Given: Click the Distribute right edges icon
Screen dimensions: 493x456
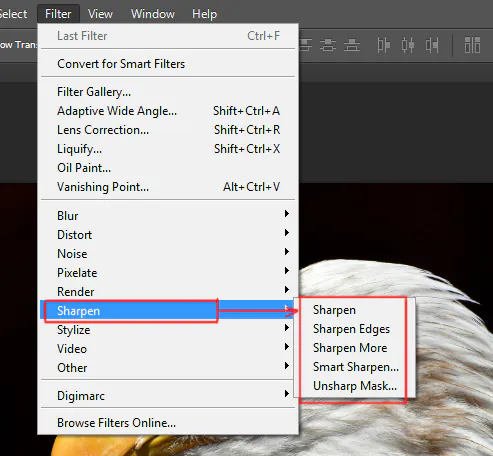Looking at the screenshot, I should tap(432, 45).
